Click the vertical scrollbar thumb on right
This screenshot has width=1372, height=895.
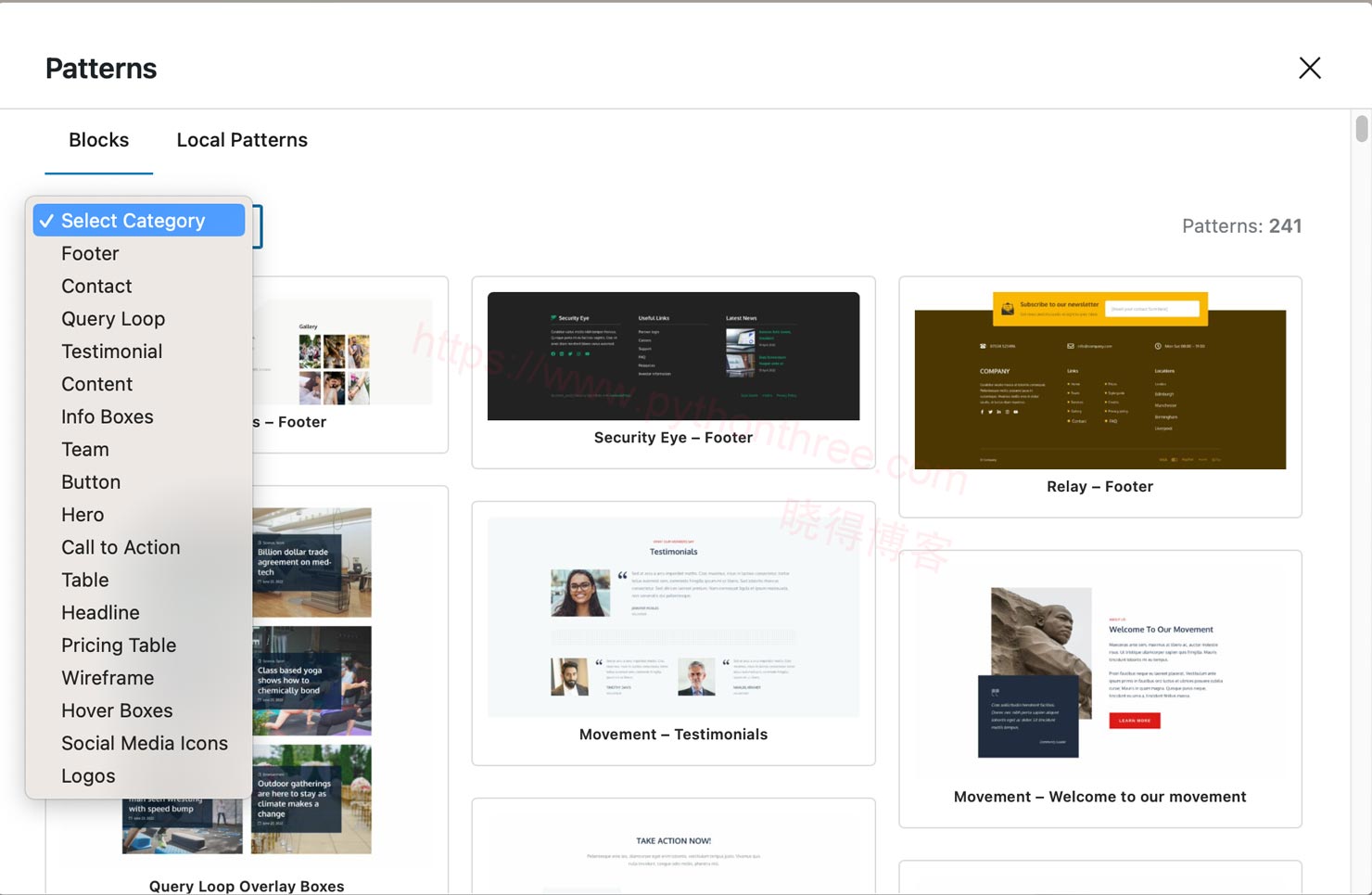pyautogui.click(x=1361, y=129)
